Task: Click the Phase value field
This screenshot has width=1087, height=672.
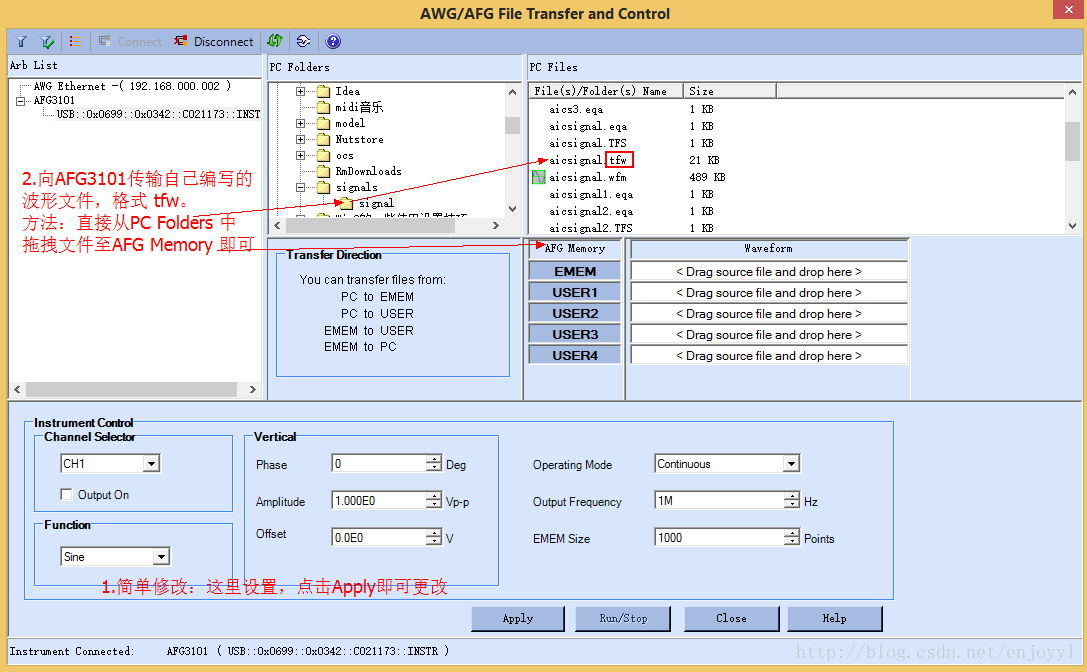Action: (x=379, y=464)
